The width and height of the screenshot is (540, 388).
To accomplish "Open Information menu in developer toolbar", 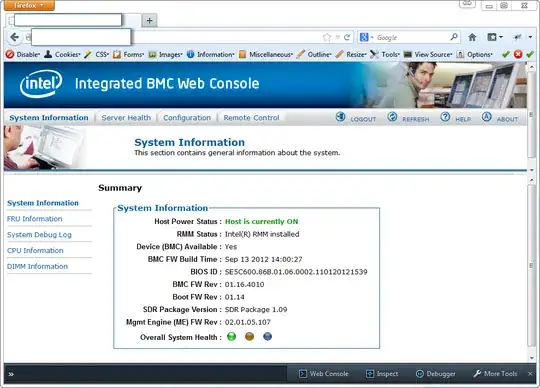I will 210,54.
